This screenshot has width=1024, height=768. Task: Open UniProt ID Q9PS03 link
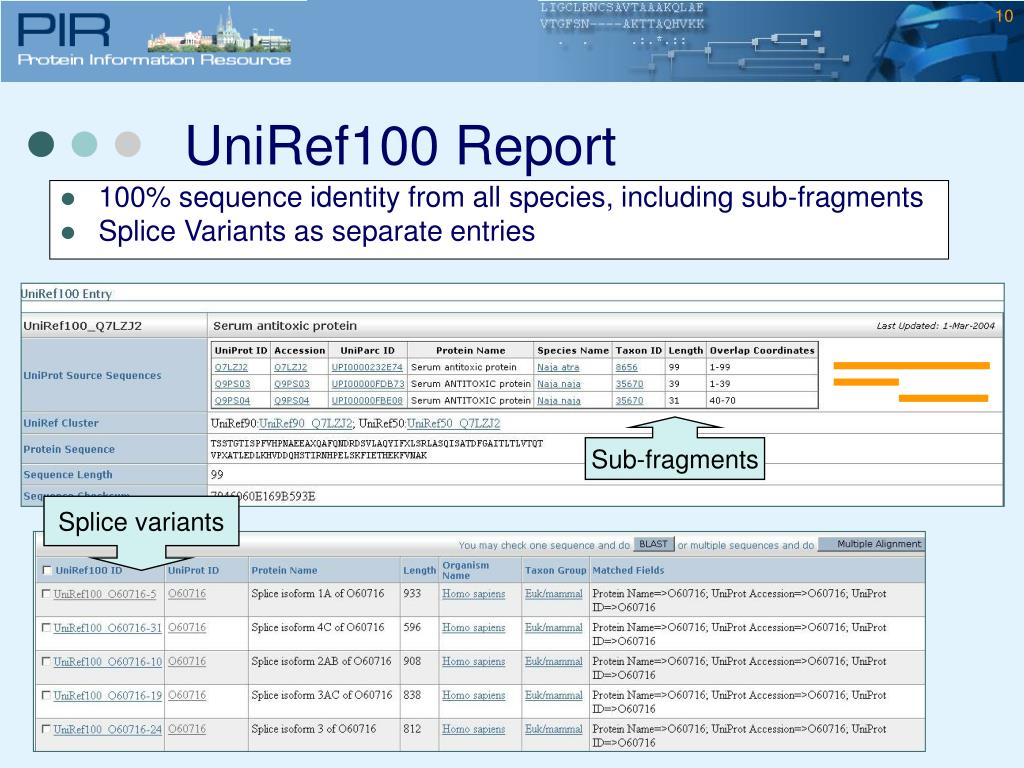(x=232, y=384)
